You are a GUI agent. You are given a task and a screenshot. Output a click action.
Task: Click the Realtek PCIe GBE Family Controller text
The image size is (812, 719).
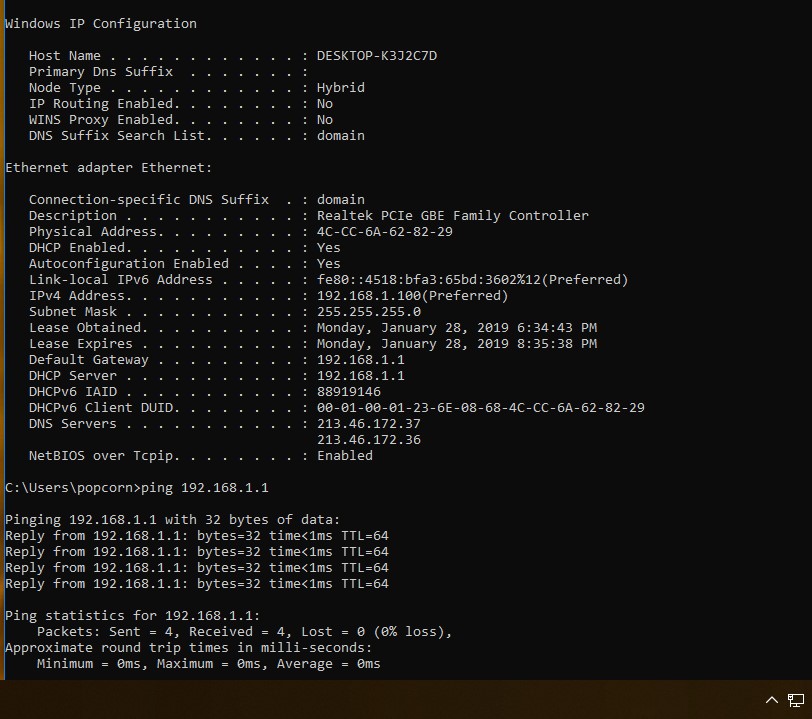pos(452,216)
